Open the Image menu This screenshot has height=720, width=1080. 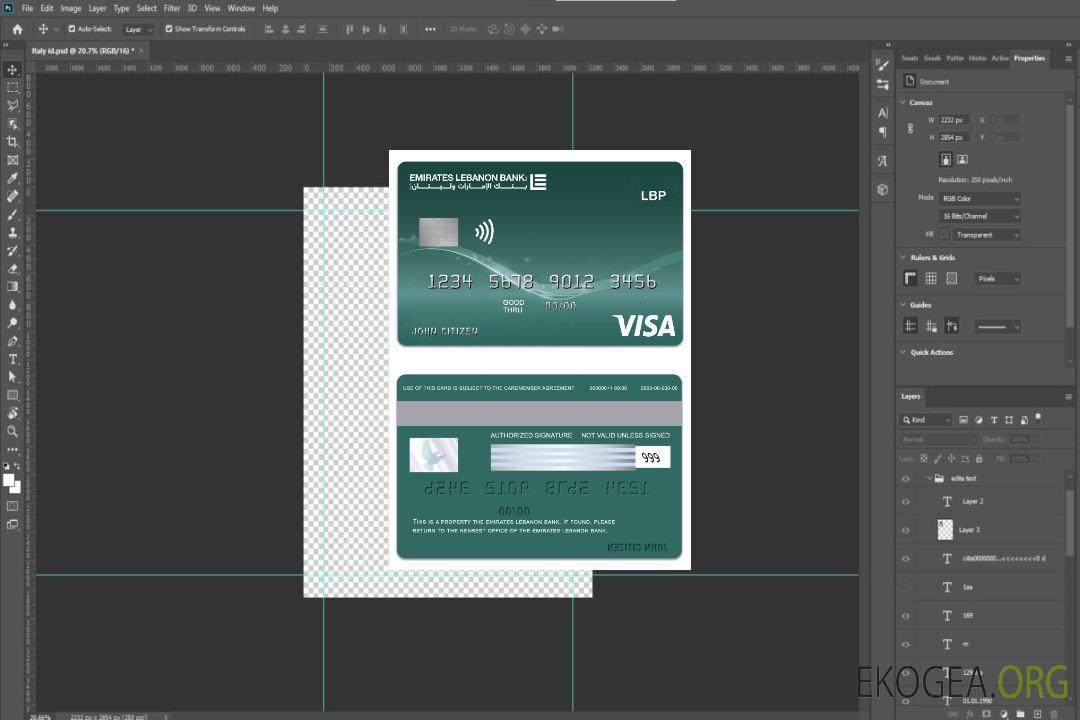tap(71, 8)
